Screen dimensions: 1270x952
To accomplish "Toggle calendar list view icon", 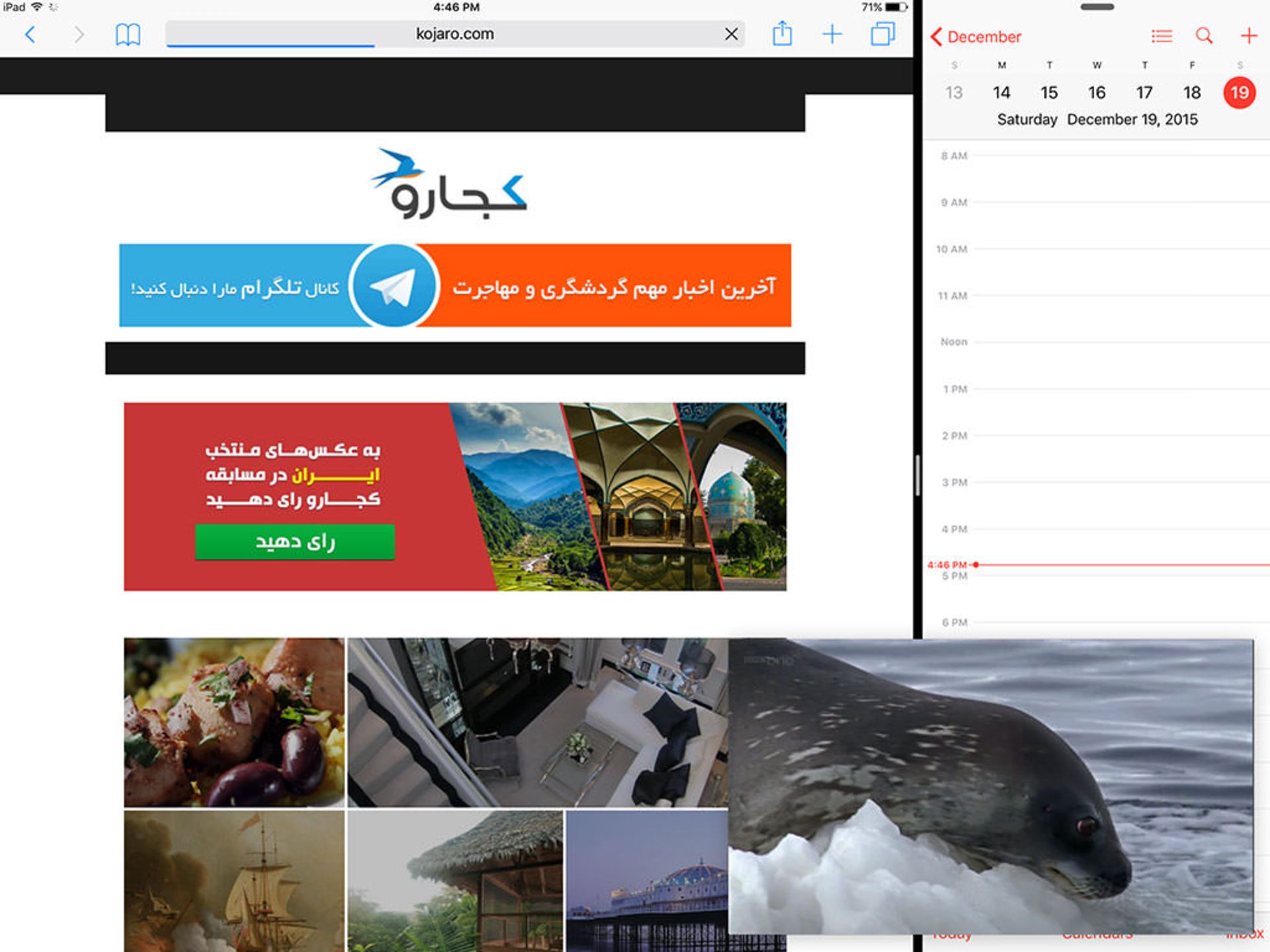I will 1162,36.
